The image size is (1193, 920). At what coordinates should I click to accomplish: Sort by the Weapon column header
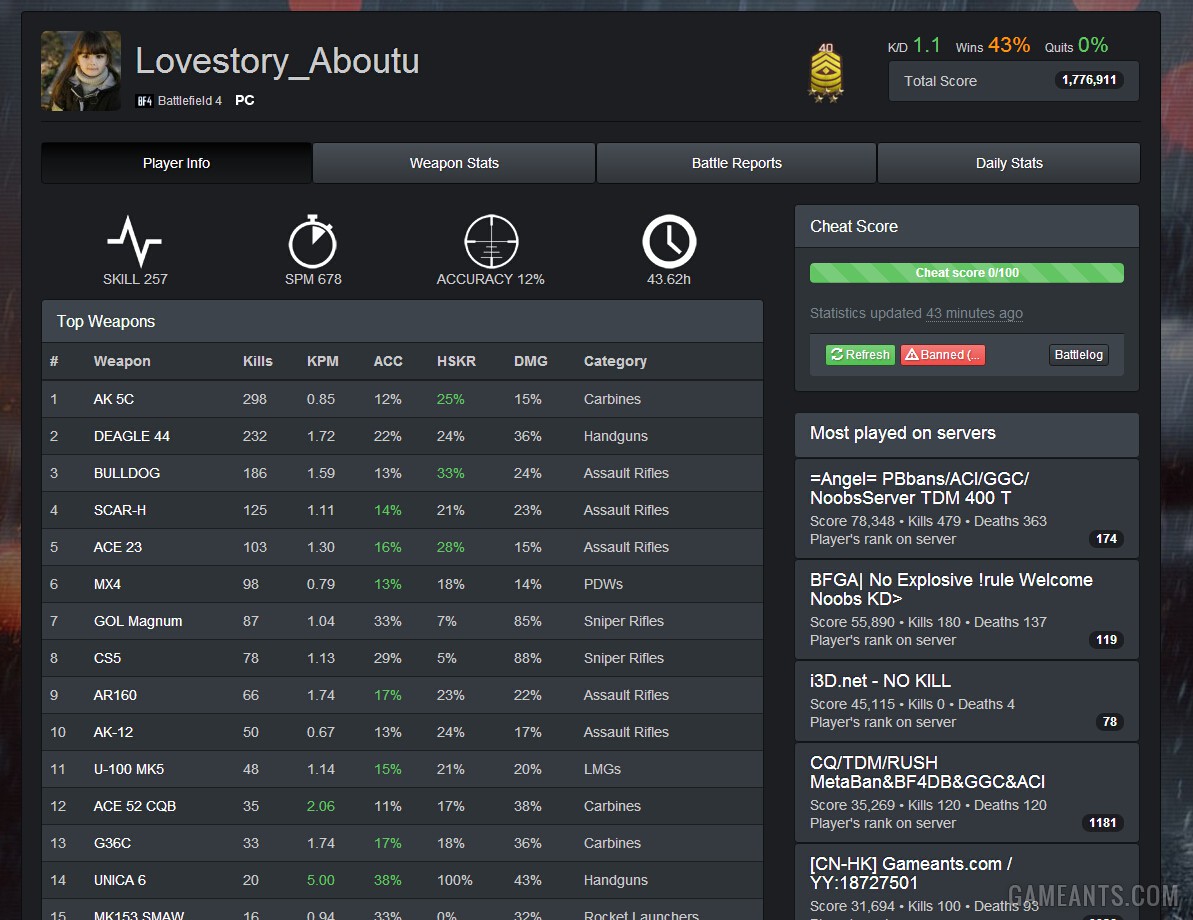[x=122, y=361]
